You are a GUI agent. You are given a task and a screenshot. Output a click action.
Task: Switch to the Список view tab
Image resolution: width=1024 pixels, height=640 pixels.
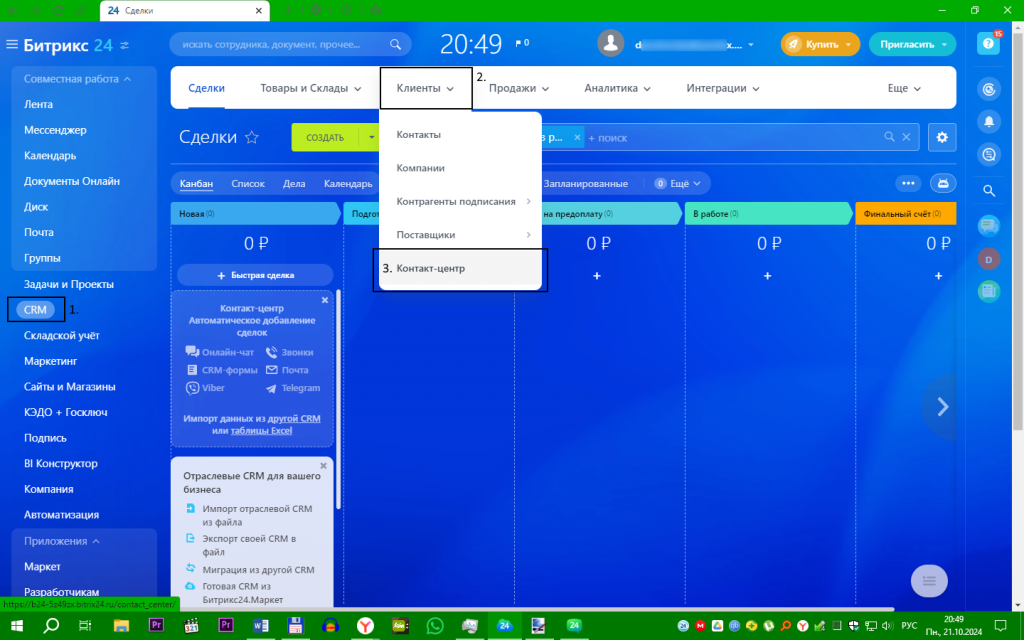tap(248, 184)
